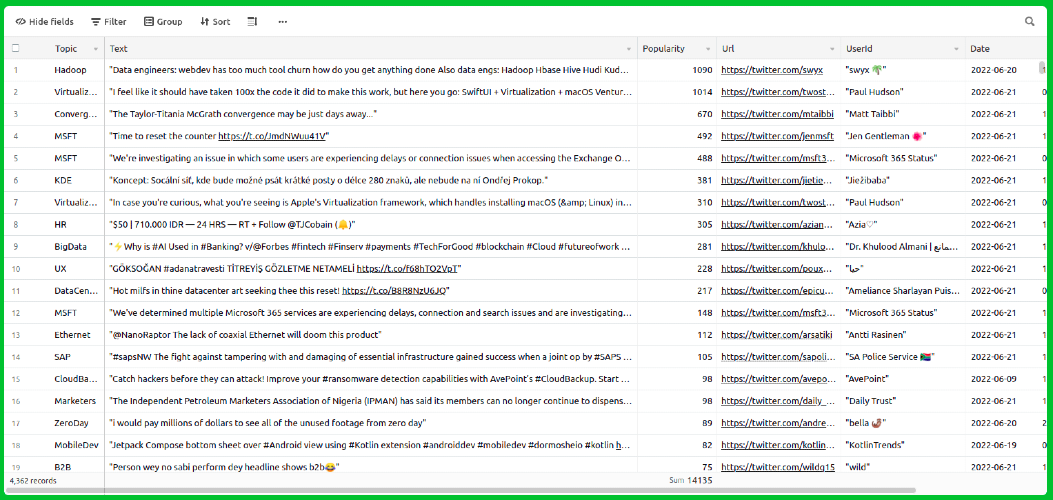Click the "Matt Taibbi" UserId cell
The height and width of the screenshot is (500, 1053).
pos(903,114)
